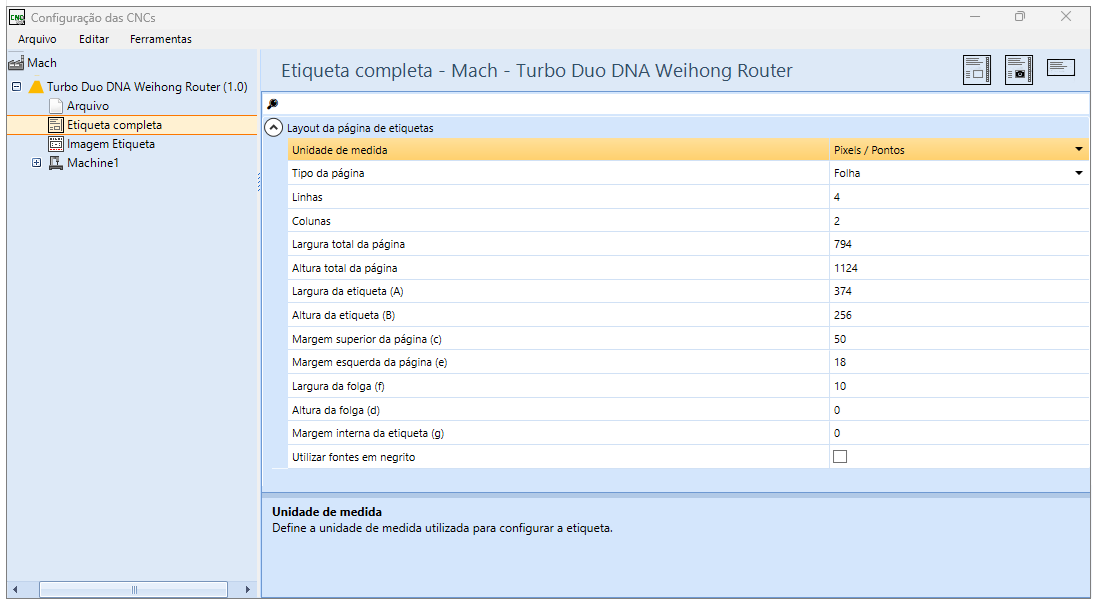This screenshot has height=602, width=1097.
Task: Select the Margem esquerda da página (e) label
Action: pos(369,362)
